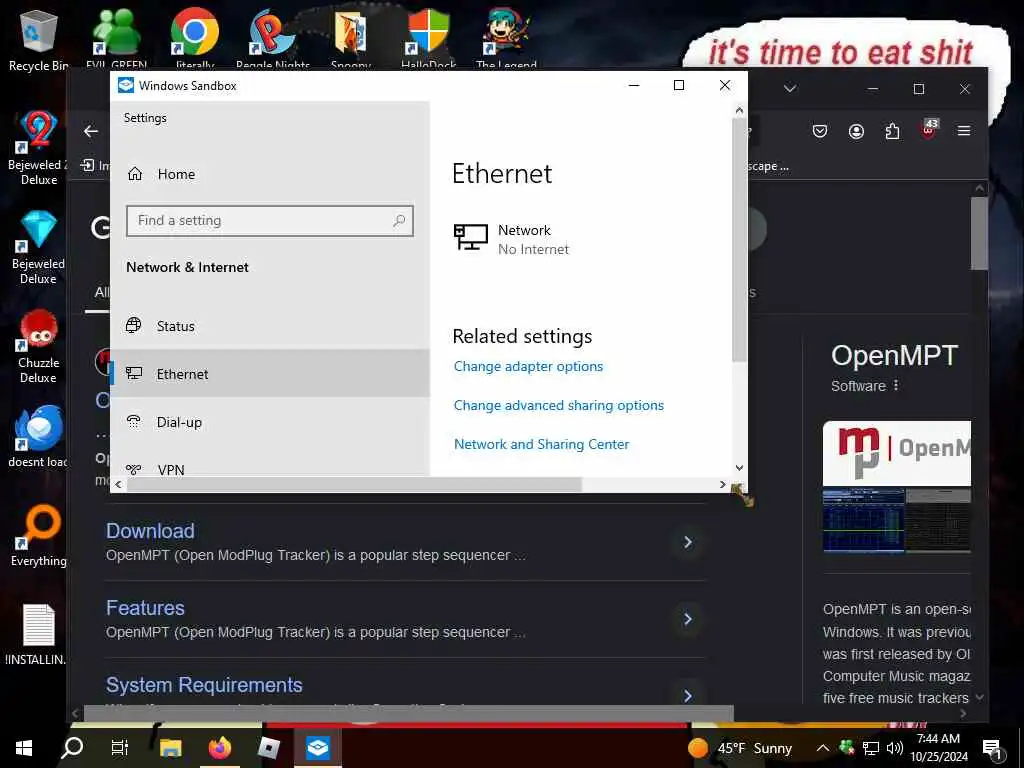This screenshot has height=768, width=1024.
Task: Open Chrome desktop shortcut
Action: point(195,38)
